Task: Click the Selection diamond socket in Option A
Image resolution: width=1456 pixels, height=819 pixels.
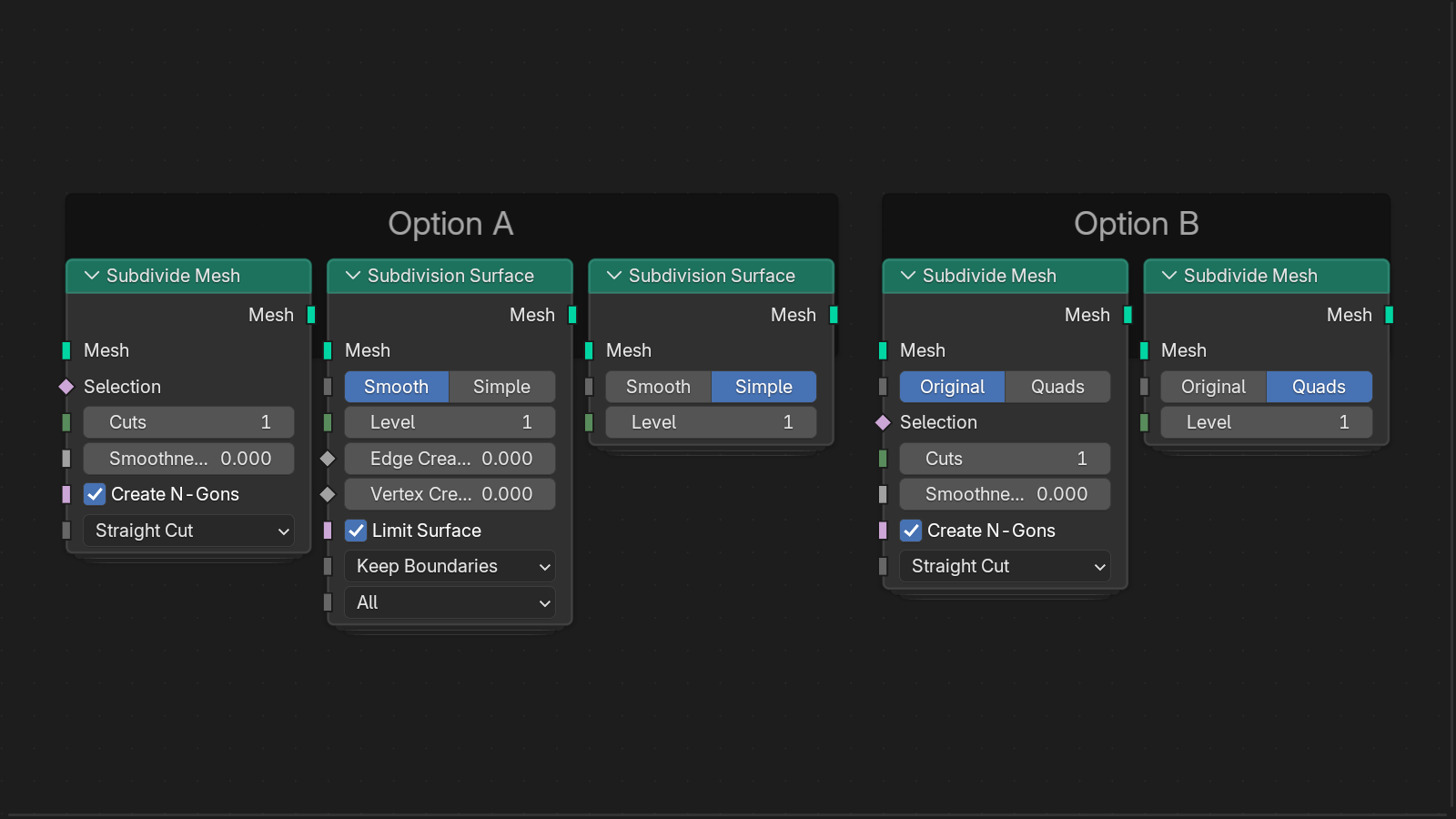Action: pyautogui.click(x=66, y=387)
